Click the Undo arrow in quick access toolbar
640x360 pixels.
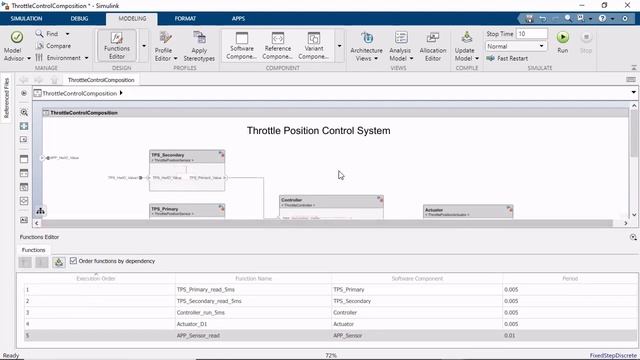[x=543, y=18]
